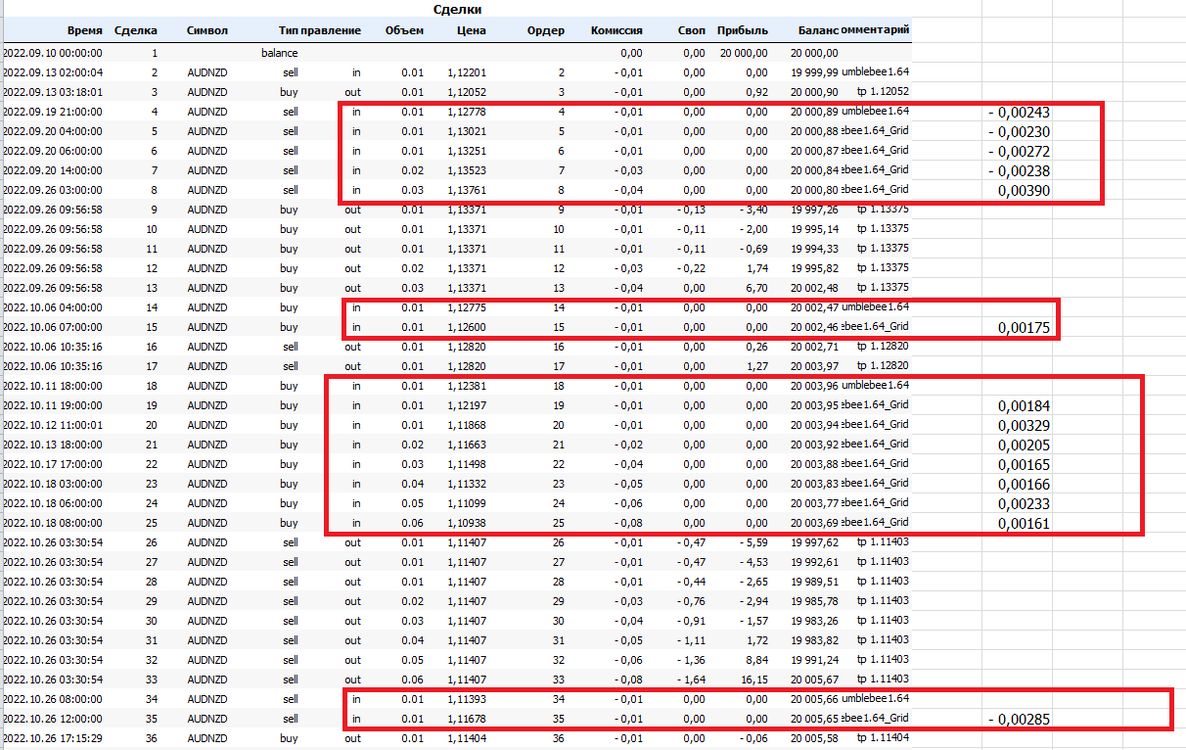This screenshot has width=1186, height=750.
Task: Select price cell 1,11404
Action: point(467,739)
